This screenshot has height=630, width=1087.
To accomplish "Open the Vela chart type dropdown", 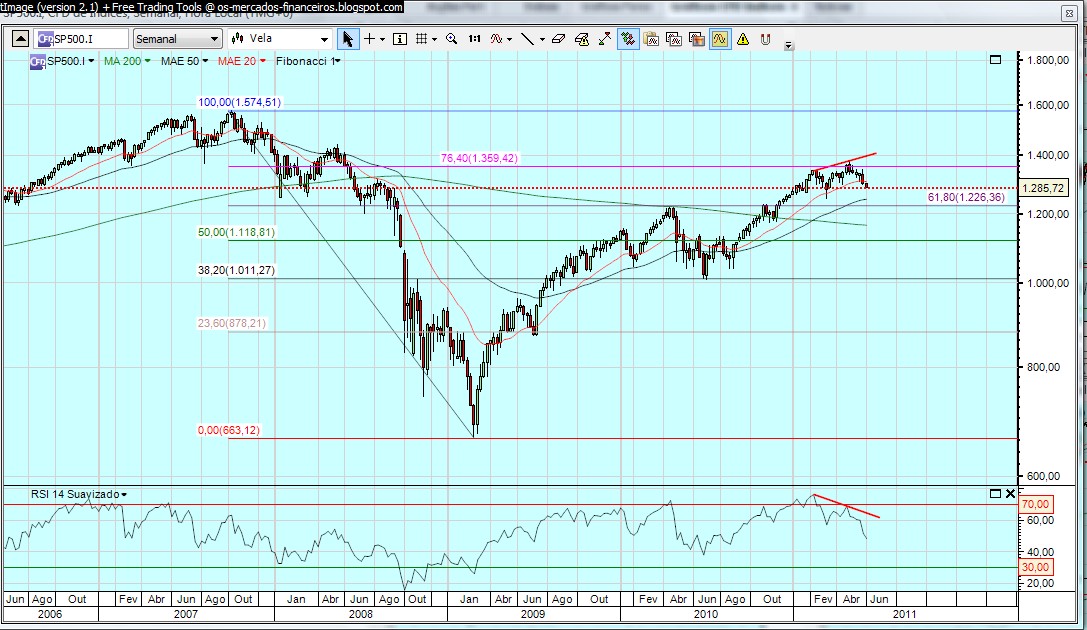I will (280, 39).
